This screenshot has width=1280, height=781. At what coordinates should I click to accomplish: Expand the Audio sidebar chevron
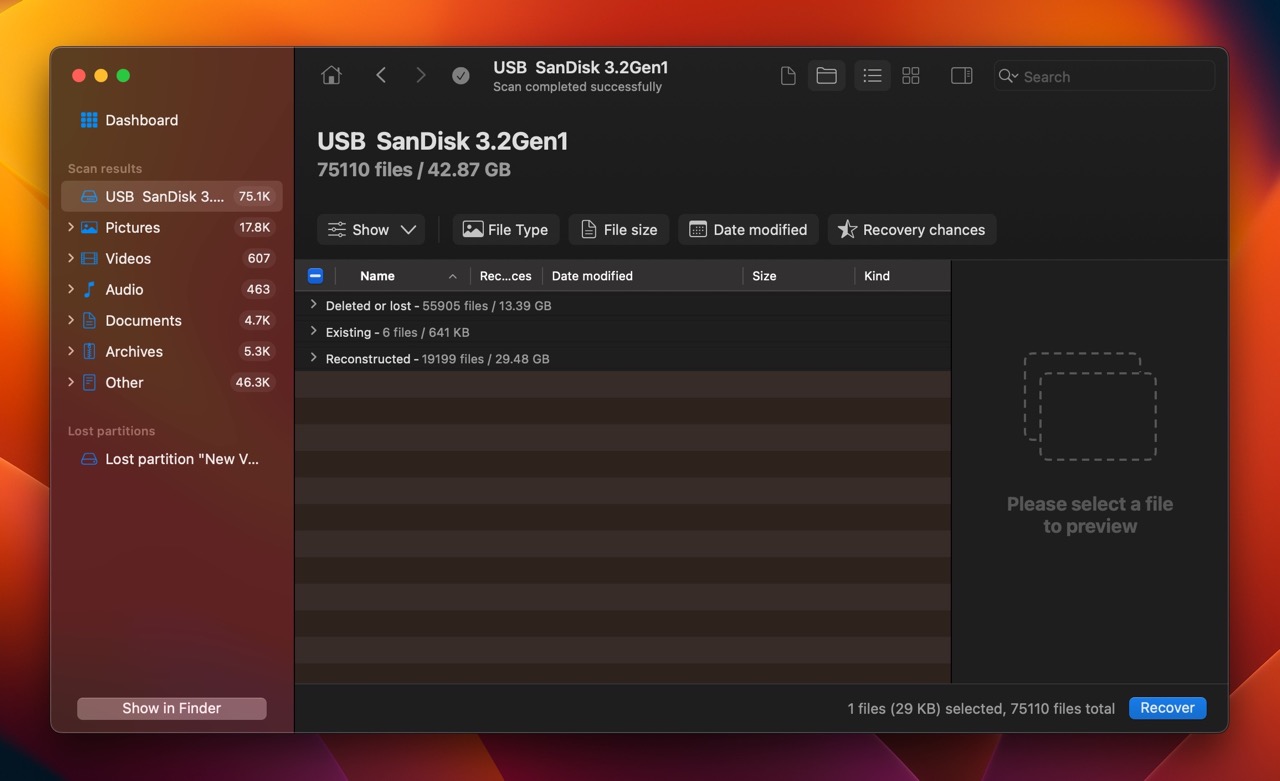(70, 289)
